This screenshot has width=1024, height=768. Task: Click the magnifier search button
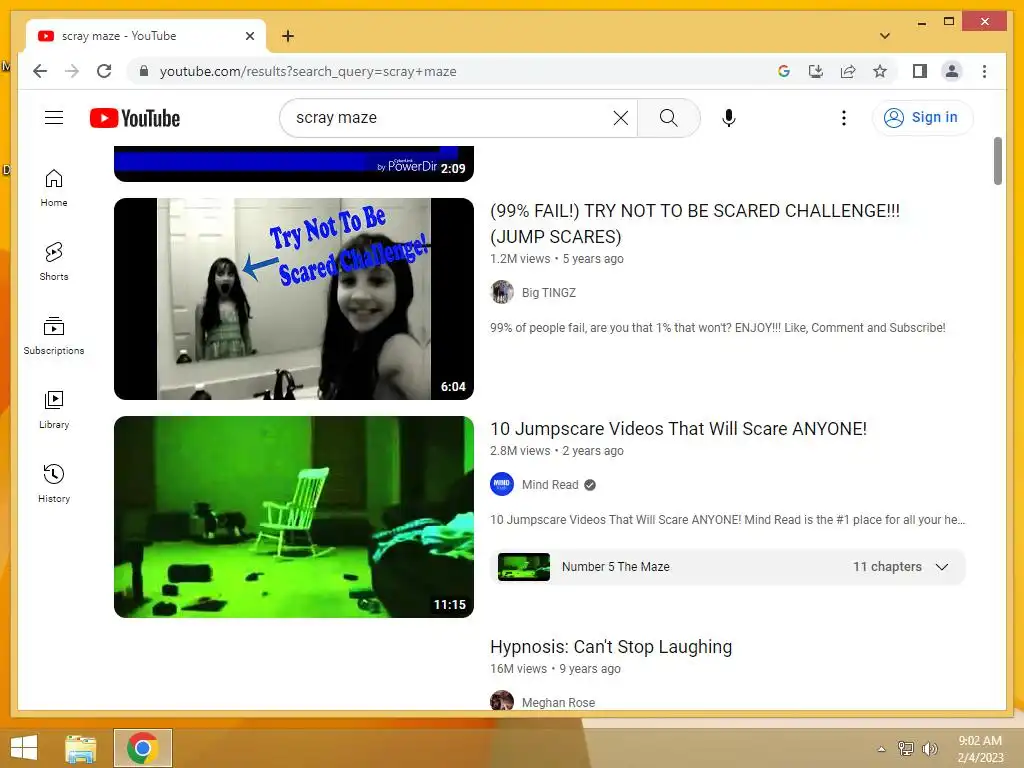tap(668, 118)
